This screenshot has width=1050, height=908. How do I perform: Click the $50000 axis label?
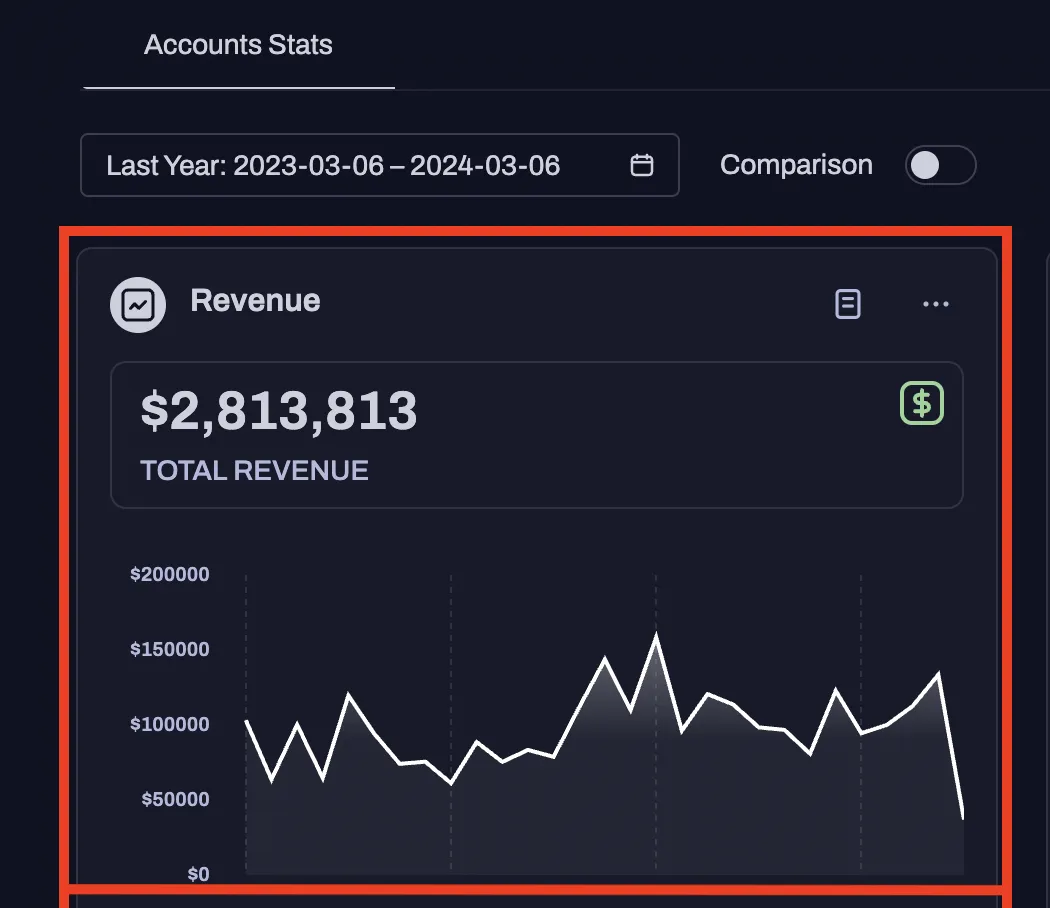[175, 799]
